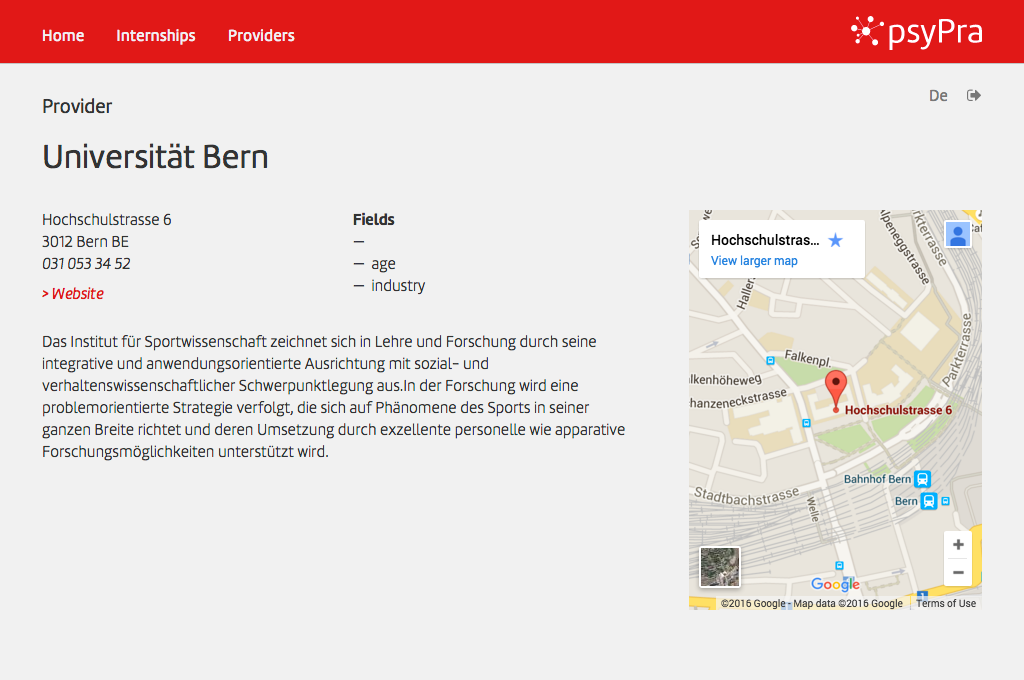The height and width of the screenshot is (680, 1024).
Task: Click the logout arrow icon
Action: (x=974, y=95)
